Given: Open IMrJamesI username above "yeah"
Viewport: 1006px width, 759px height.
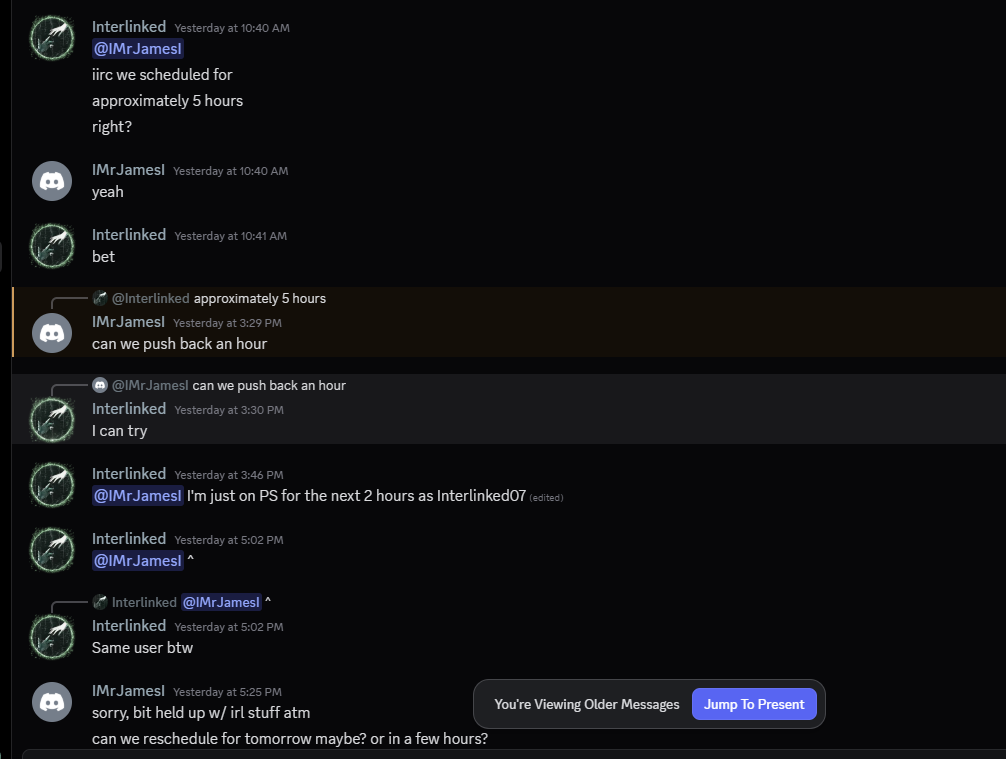Looking at the screenshot, I should (x=128, y=170).
